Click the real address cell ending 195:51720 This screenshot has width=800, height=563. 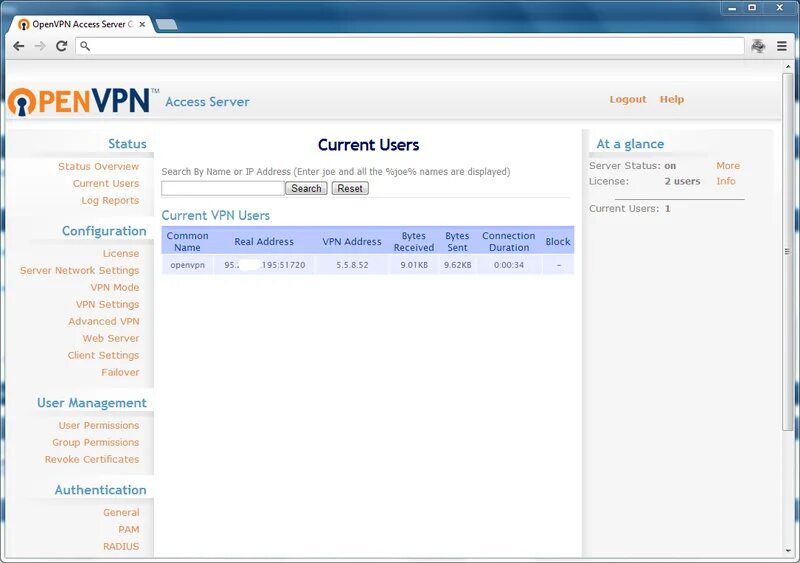coord(265,265)
